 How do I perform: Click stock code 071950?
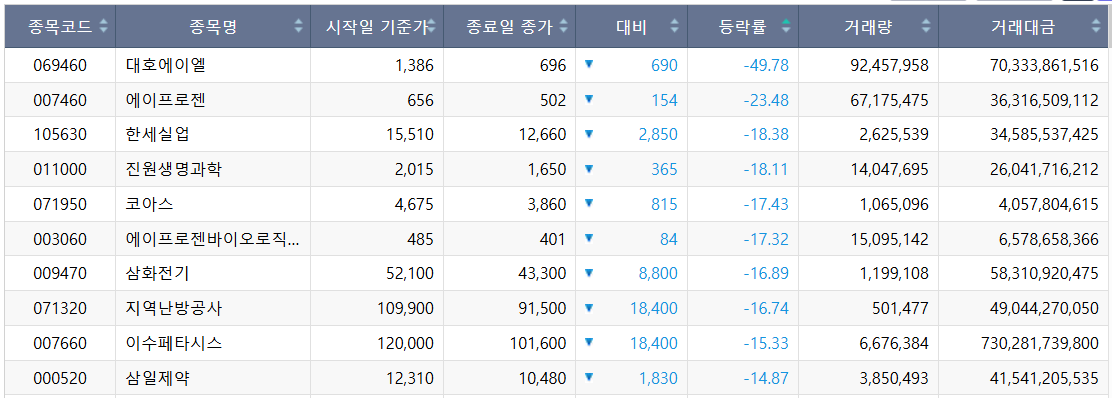tap(60, 205)
